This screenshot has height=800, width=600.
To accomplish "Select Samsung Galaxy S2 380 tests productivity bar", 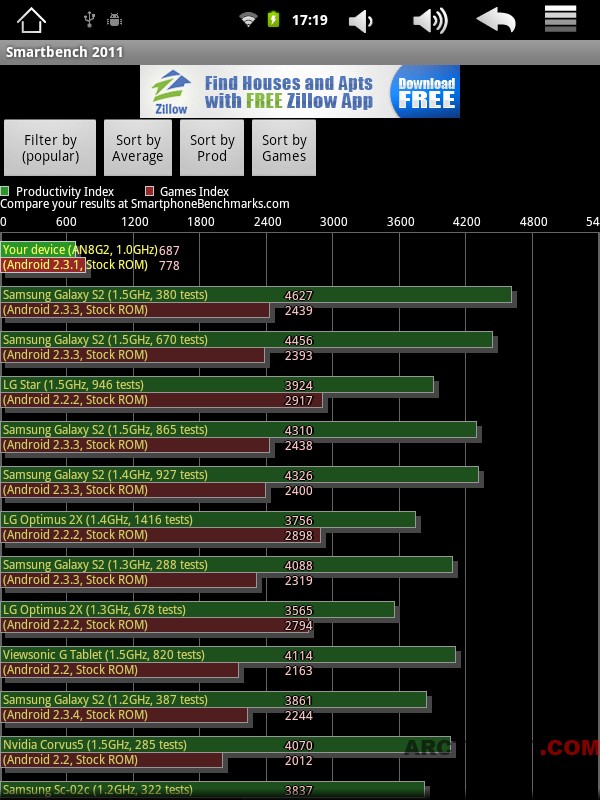I will [256, 295].
